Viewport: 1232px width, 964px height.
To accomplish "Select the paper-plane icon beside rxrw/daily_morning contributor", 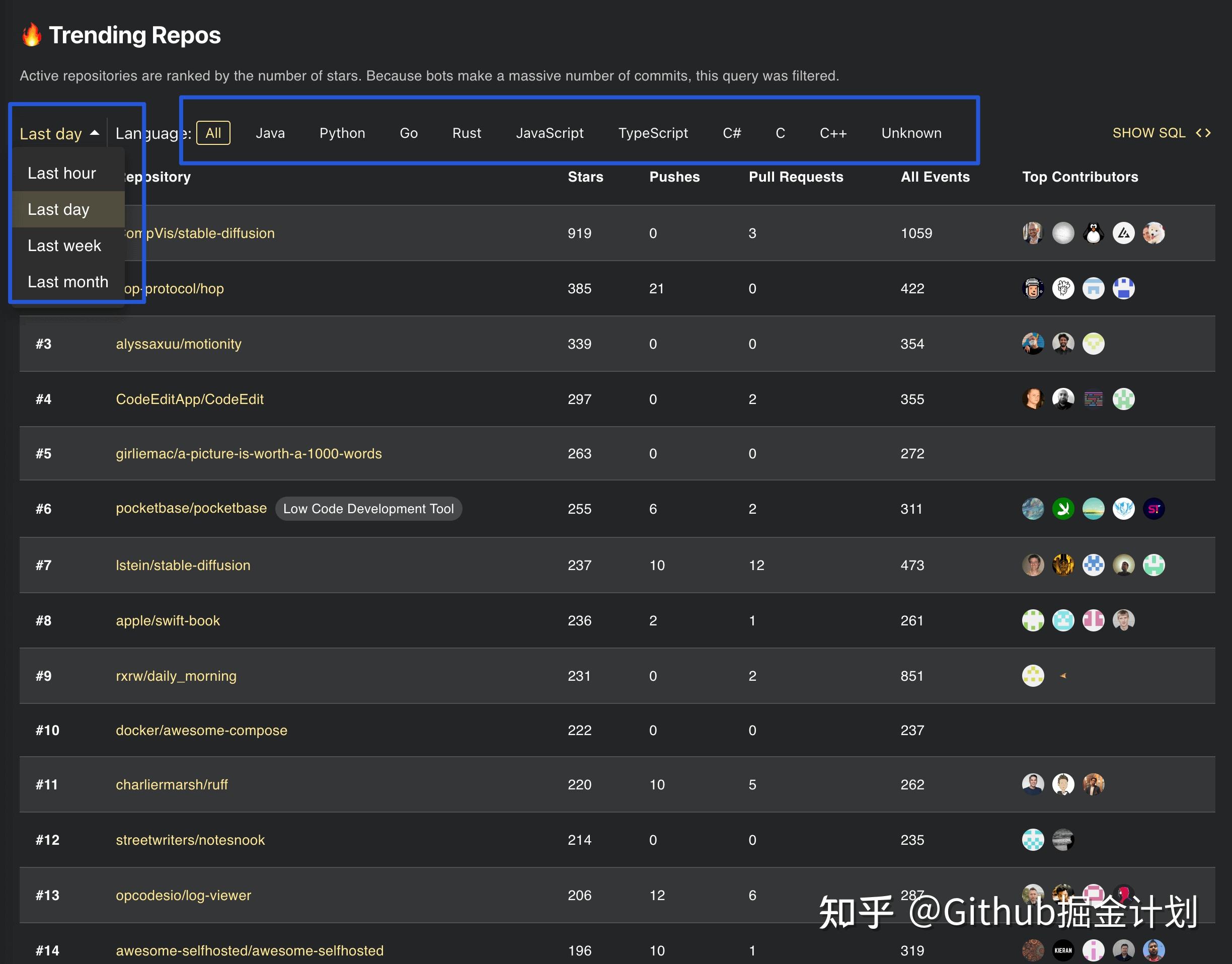I will point(1063,676).
